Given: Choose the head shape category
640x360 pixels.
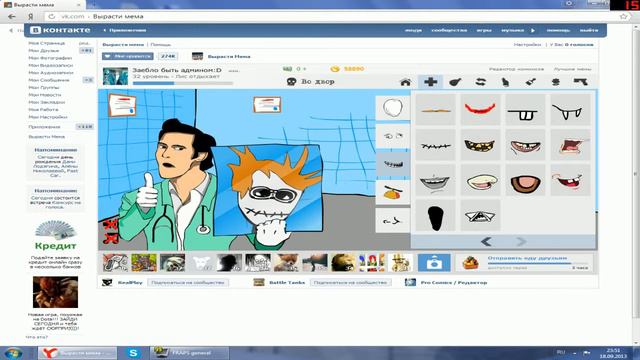Looking at the screenshot, I should coord(393,108).
